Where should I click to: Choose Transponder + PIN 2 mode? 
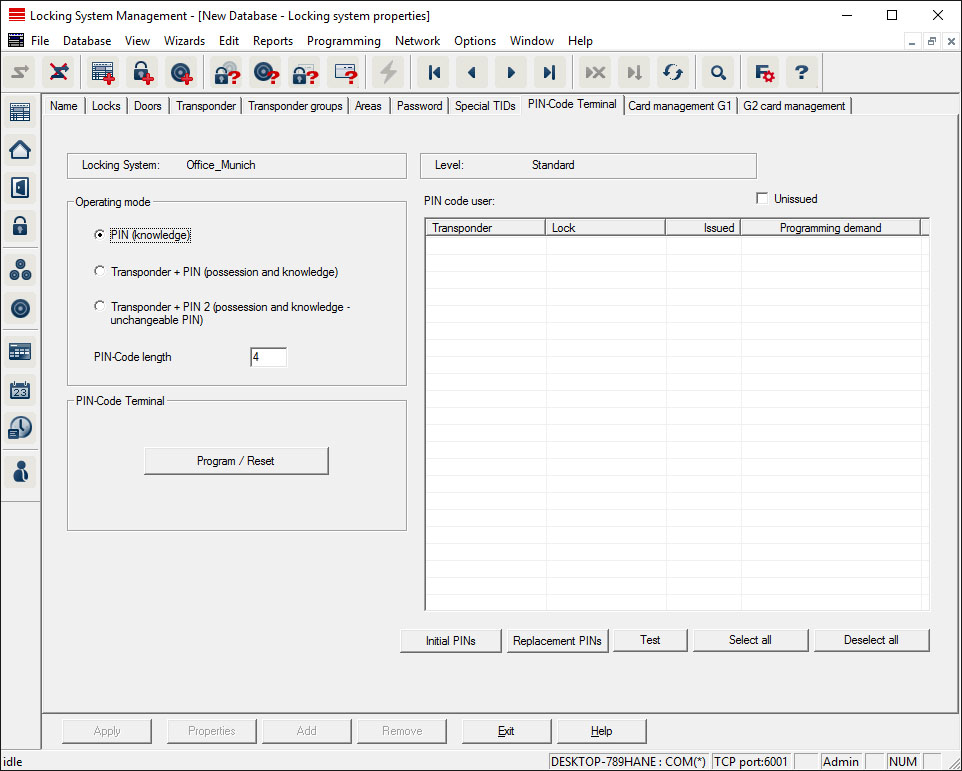[99, 306]
